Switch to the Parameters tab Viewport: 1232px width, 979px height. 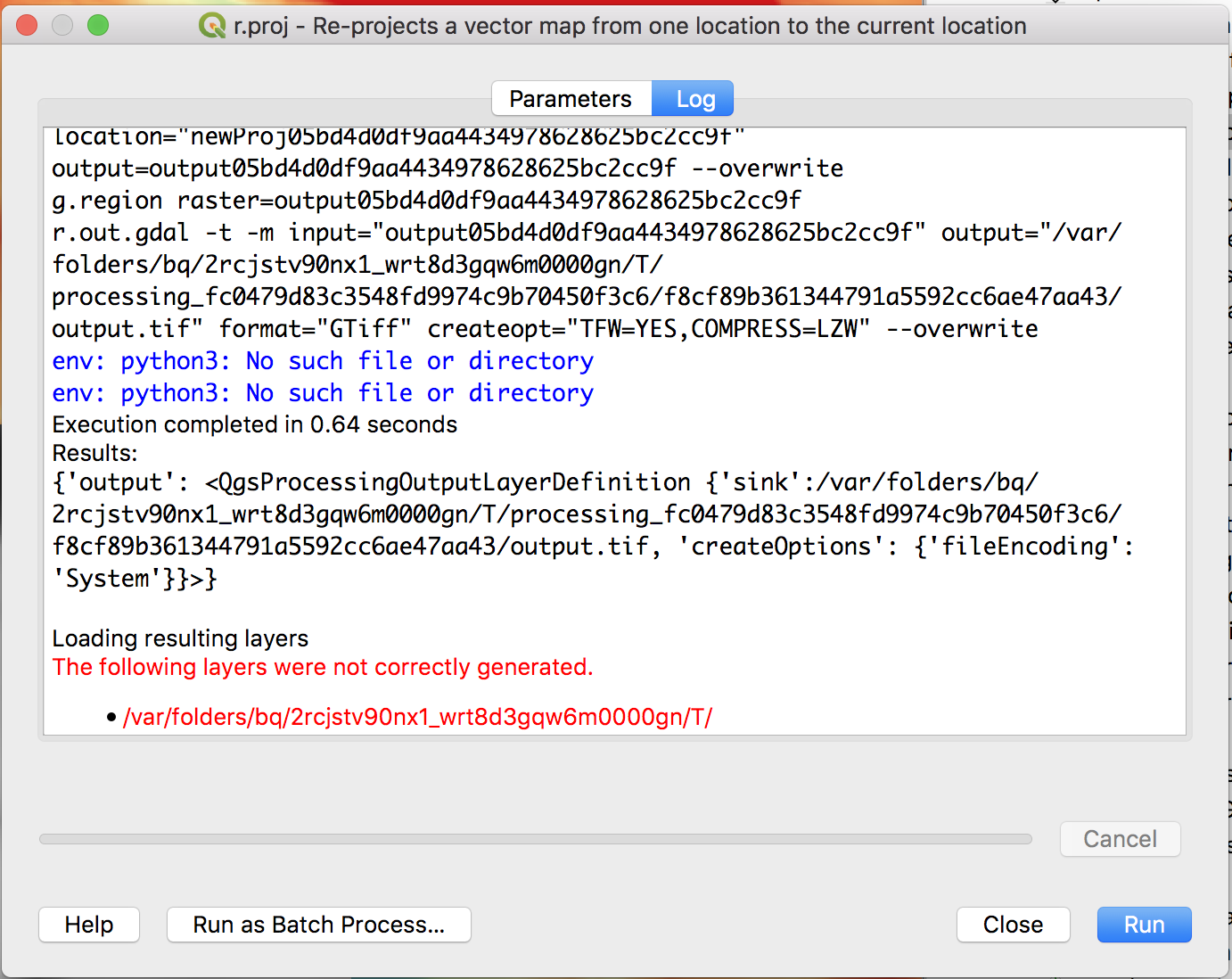click(571, 98)
